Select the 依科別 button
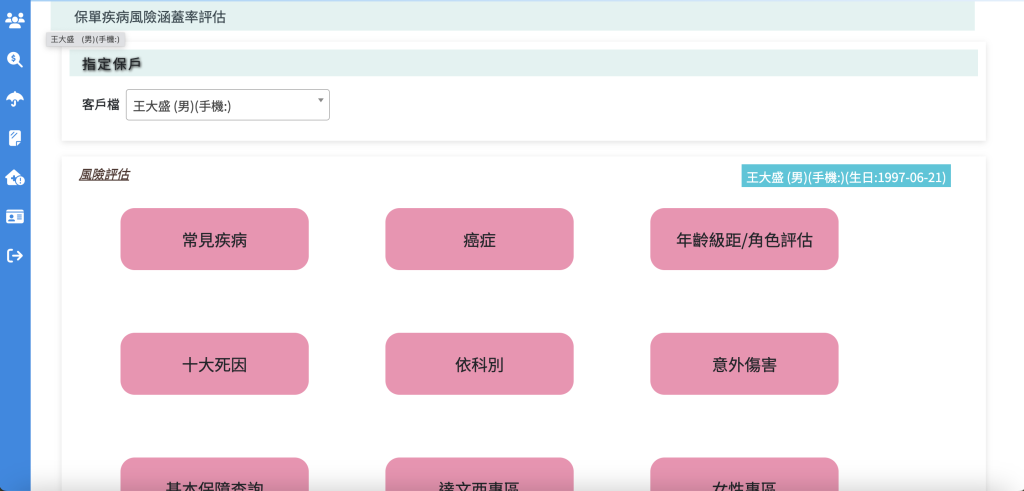This screenshot has width=1024, height=491. pyautogui.click(x=479, y=364)
